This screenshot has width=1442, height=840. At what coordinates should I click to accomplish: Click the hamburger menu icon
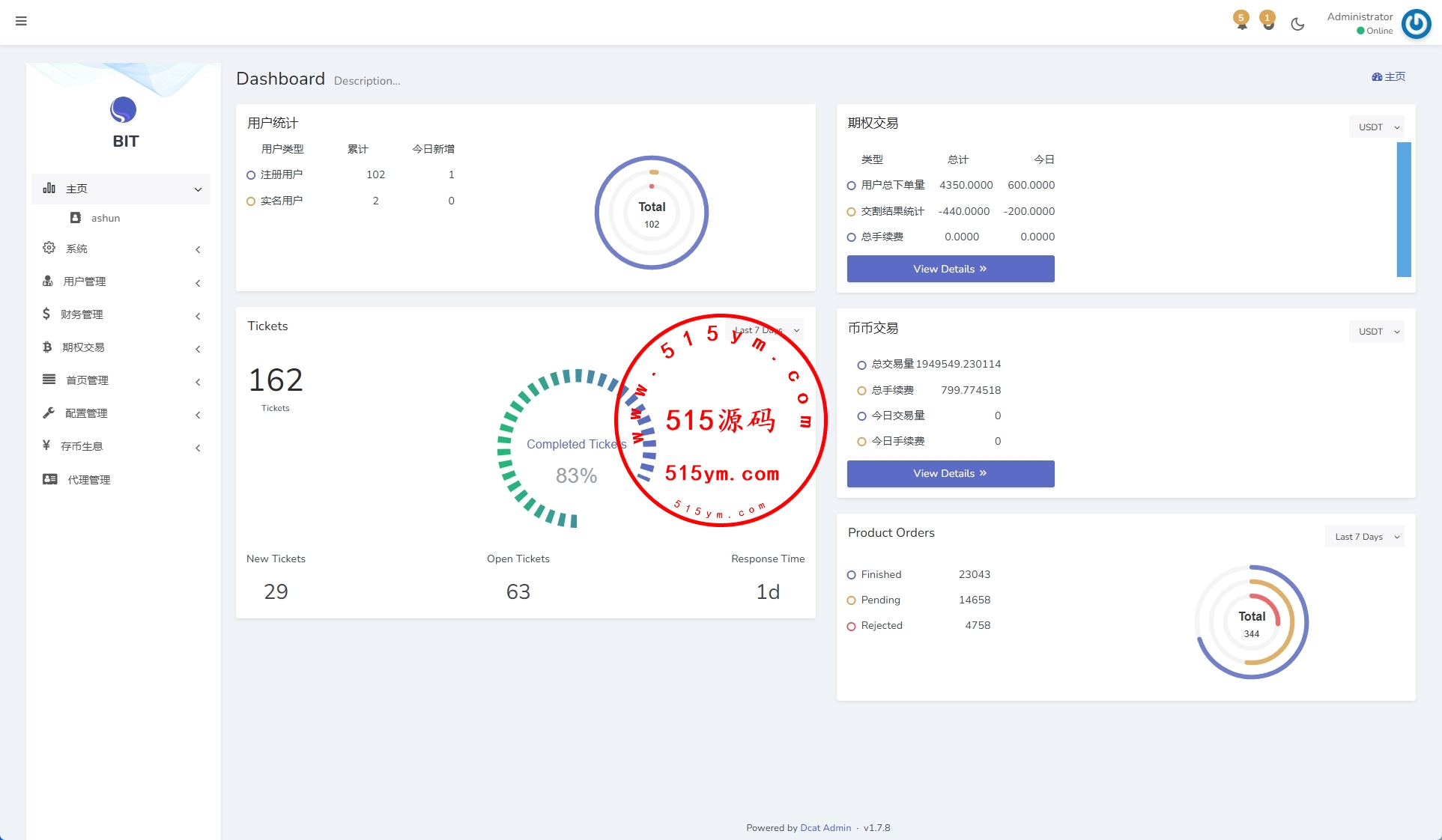[21, 21]
